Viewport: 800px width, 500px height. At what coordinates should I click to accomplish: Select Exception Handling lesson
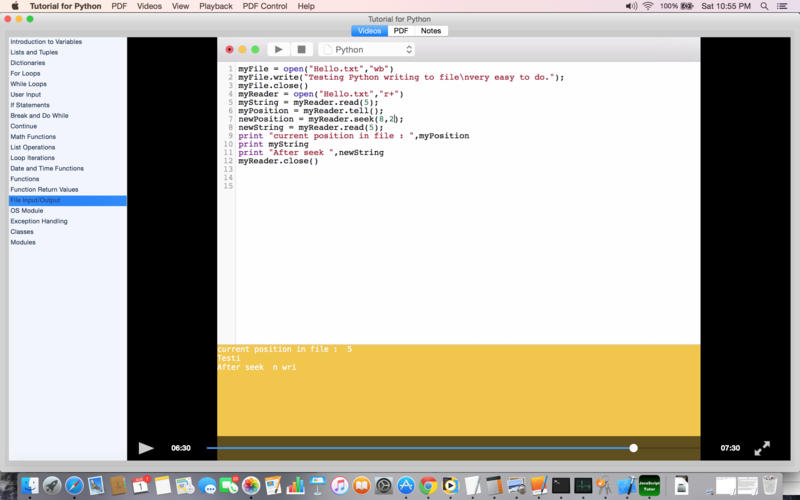pyautogui.click(x=67, y=221)
